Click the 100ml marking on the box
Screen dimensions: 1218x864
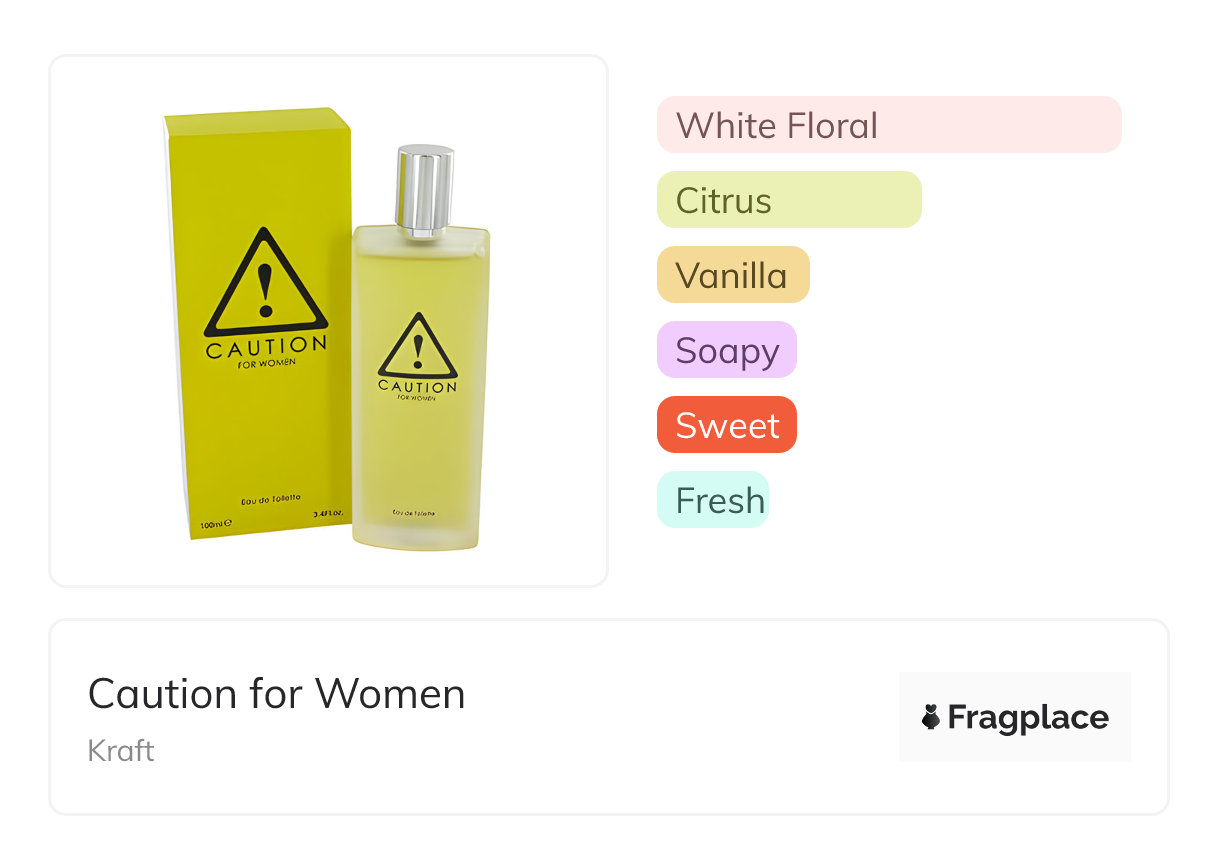click(x=216, y=523)
